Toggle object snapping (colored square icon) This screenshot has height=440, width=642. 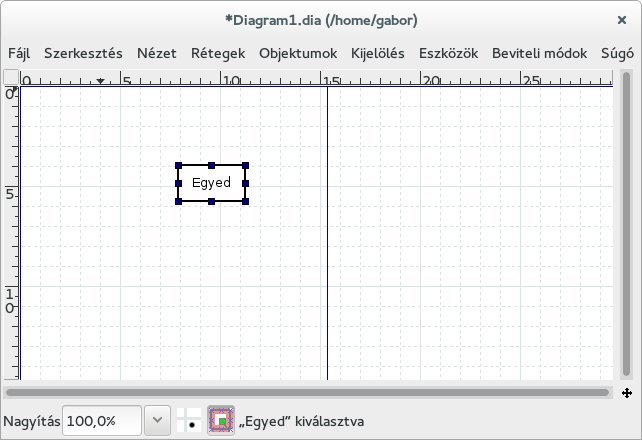coord(220,420)
